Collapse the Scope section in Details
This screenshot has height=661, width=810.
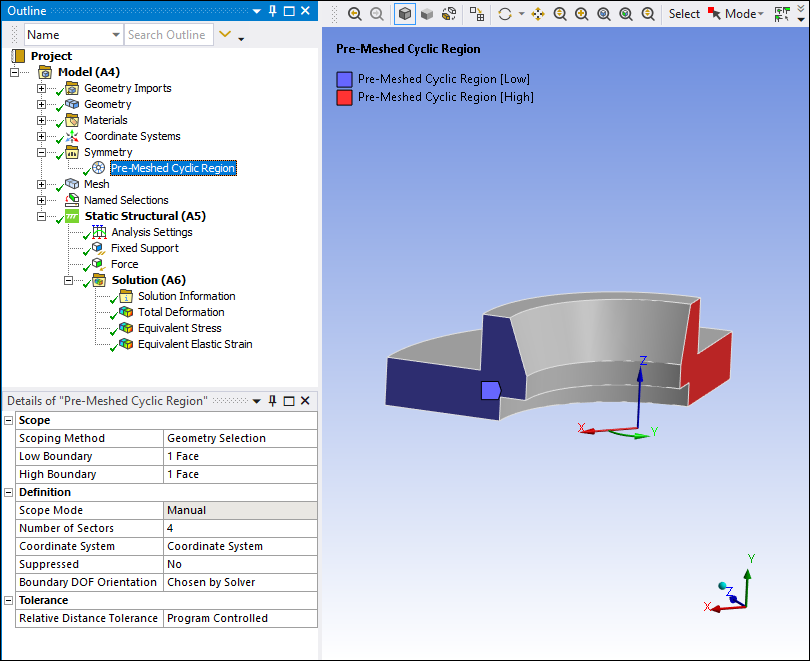pos(9,420)
